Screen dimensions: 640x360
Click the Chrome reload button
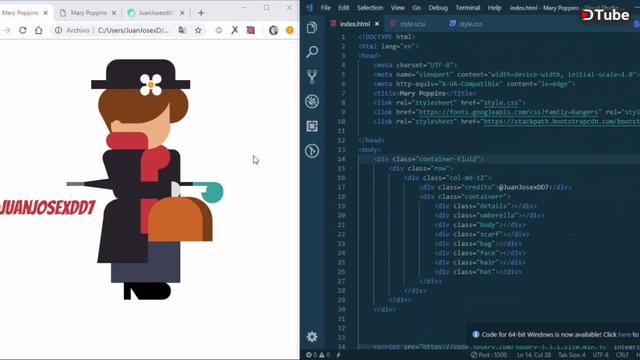click(x=23, y=30)
